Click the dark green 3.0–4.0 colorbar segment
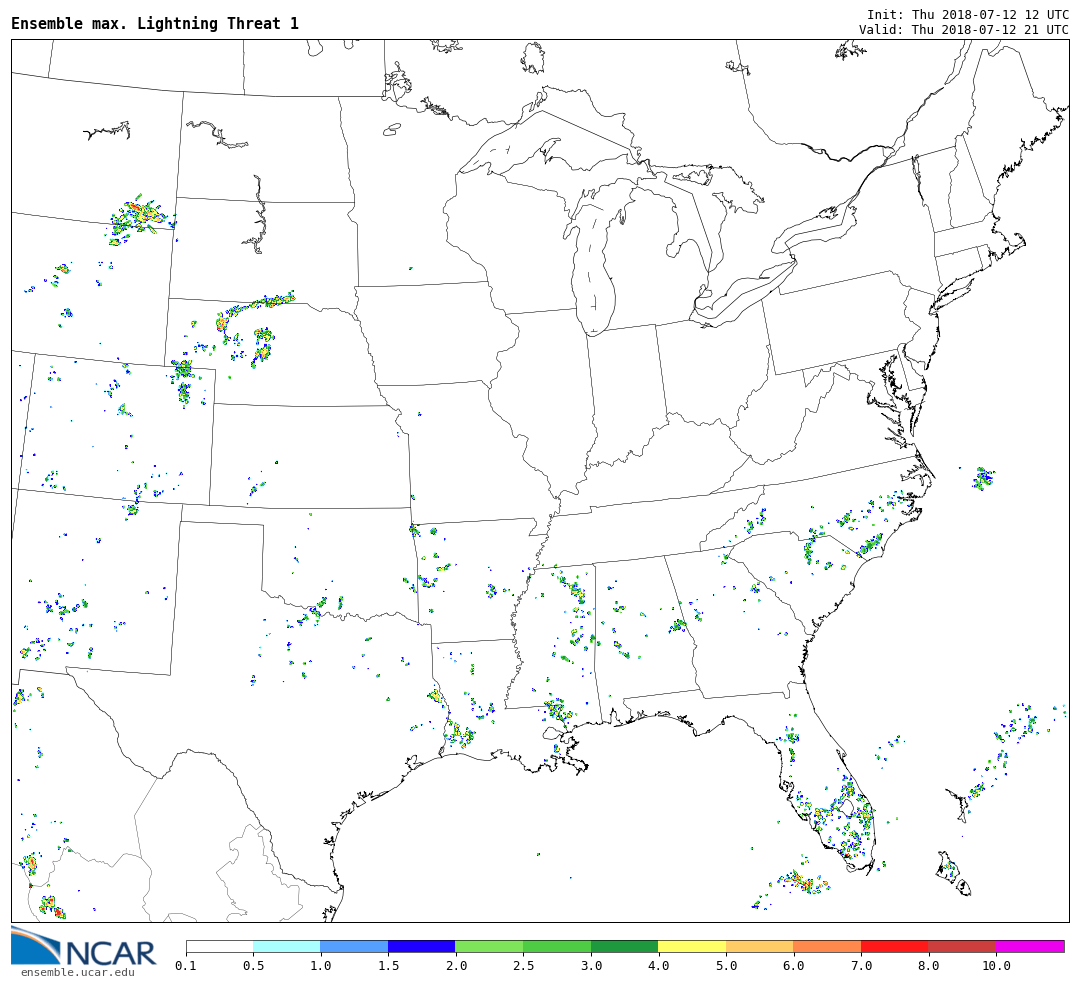Image resolution: width=1080 pixels, height=985 pixels. (x=625, y=946)
